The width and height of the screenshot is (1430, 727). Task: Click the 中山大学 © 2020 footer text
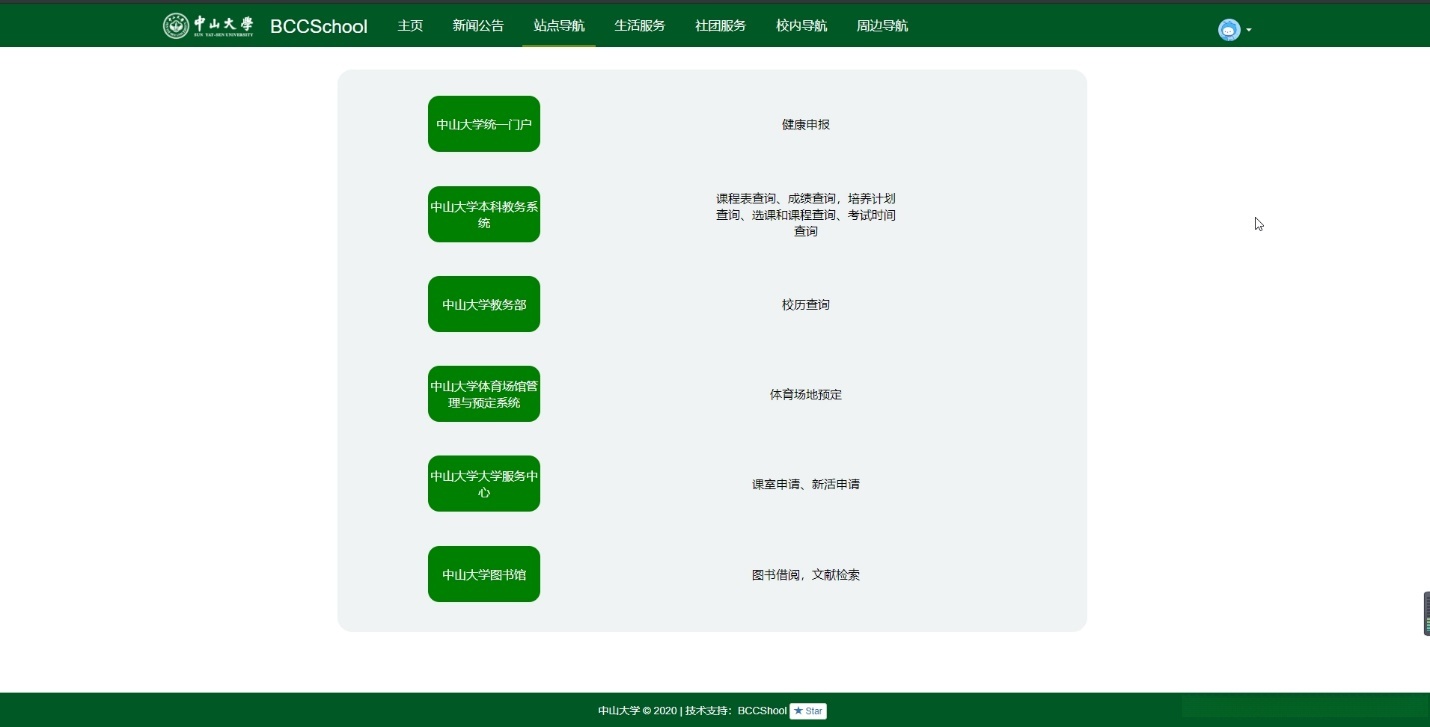pyautogui.click(x=638, y=711)
